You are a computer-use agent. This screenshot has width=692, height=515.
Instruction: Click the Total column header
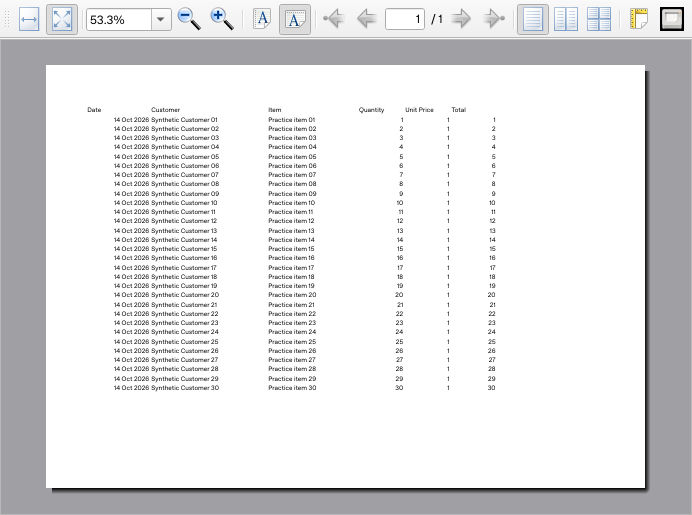pyautogui.click(x=459, y=110)
